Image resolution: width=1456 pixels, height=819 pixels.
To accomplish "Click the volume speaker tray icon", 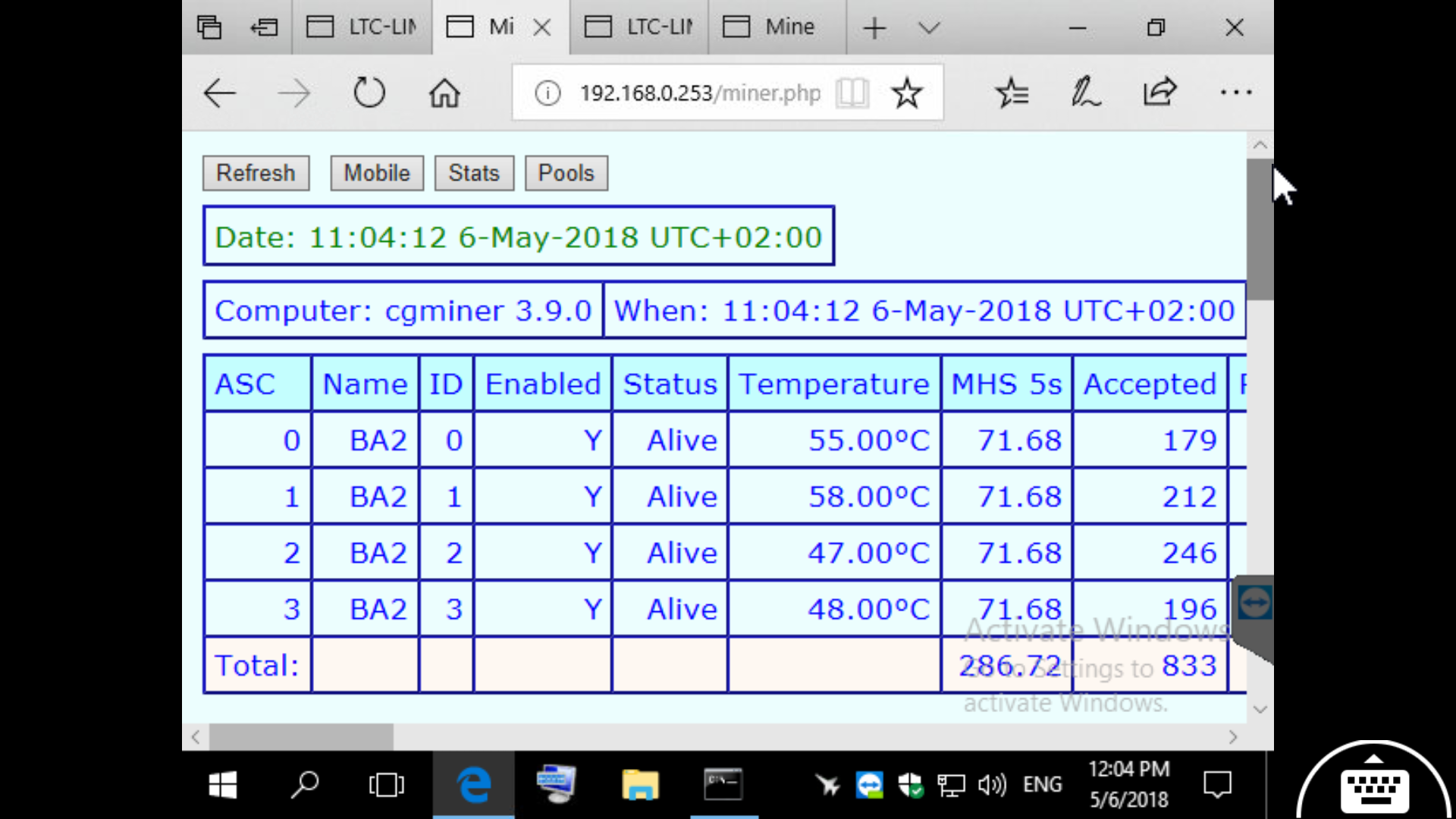I will click(992, 785).
